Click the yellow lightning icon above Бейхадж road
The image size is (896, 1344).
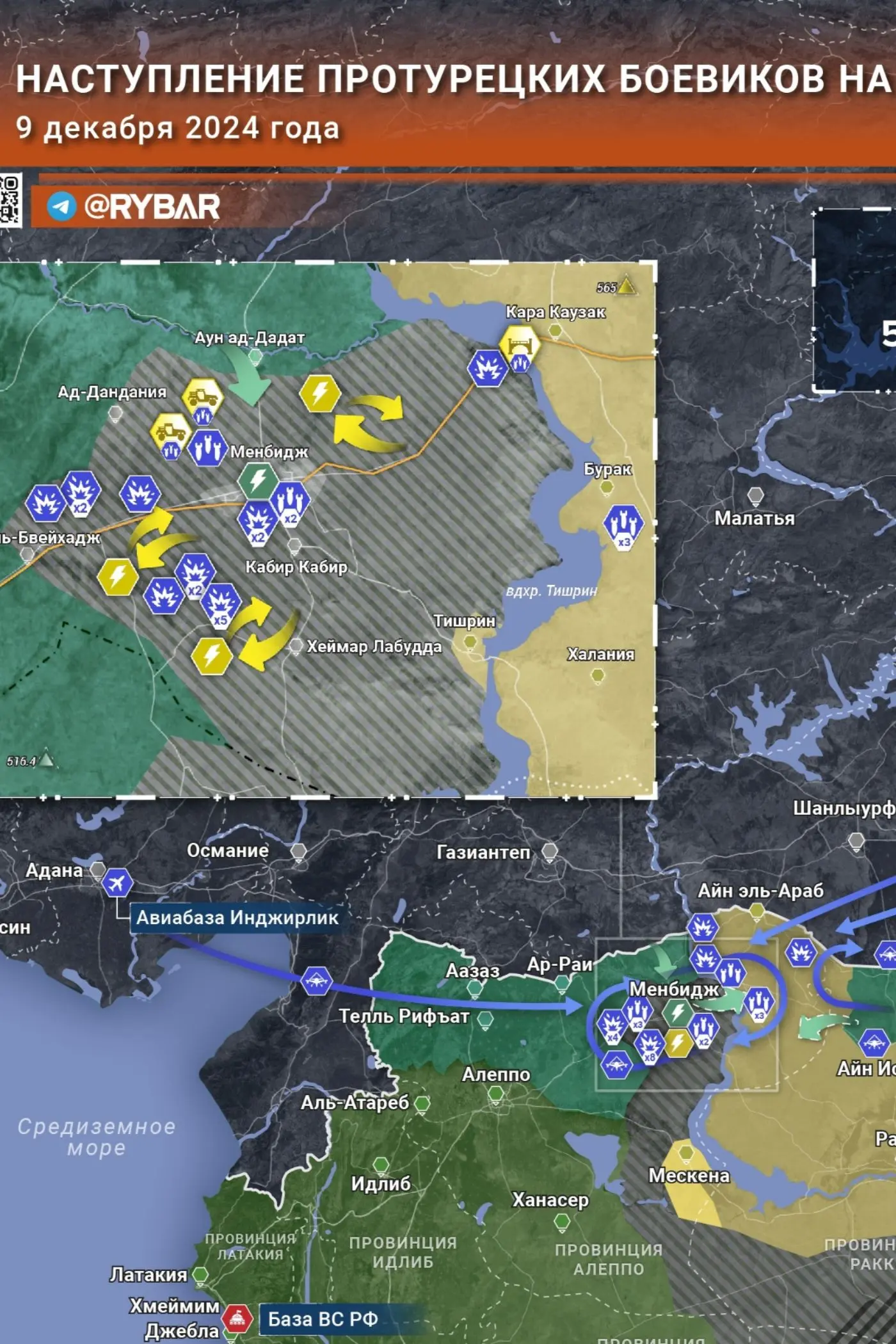point(118,577)
